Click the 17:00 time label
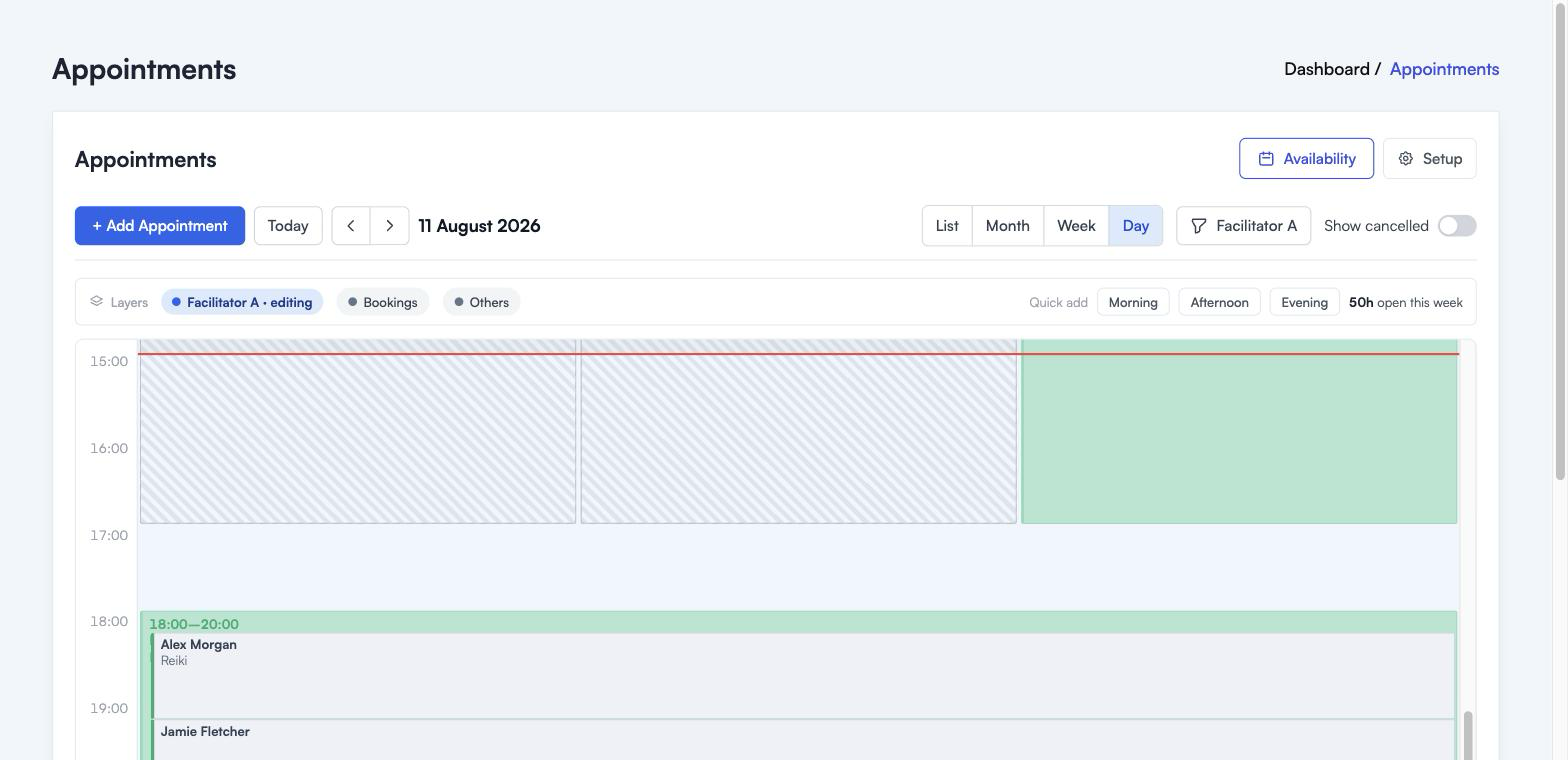This screenshot has height=760, width=1568. (109, 535)
